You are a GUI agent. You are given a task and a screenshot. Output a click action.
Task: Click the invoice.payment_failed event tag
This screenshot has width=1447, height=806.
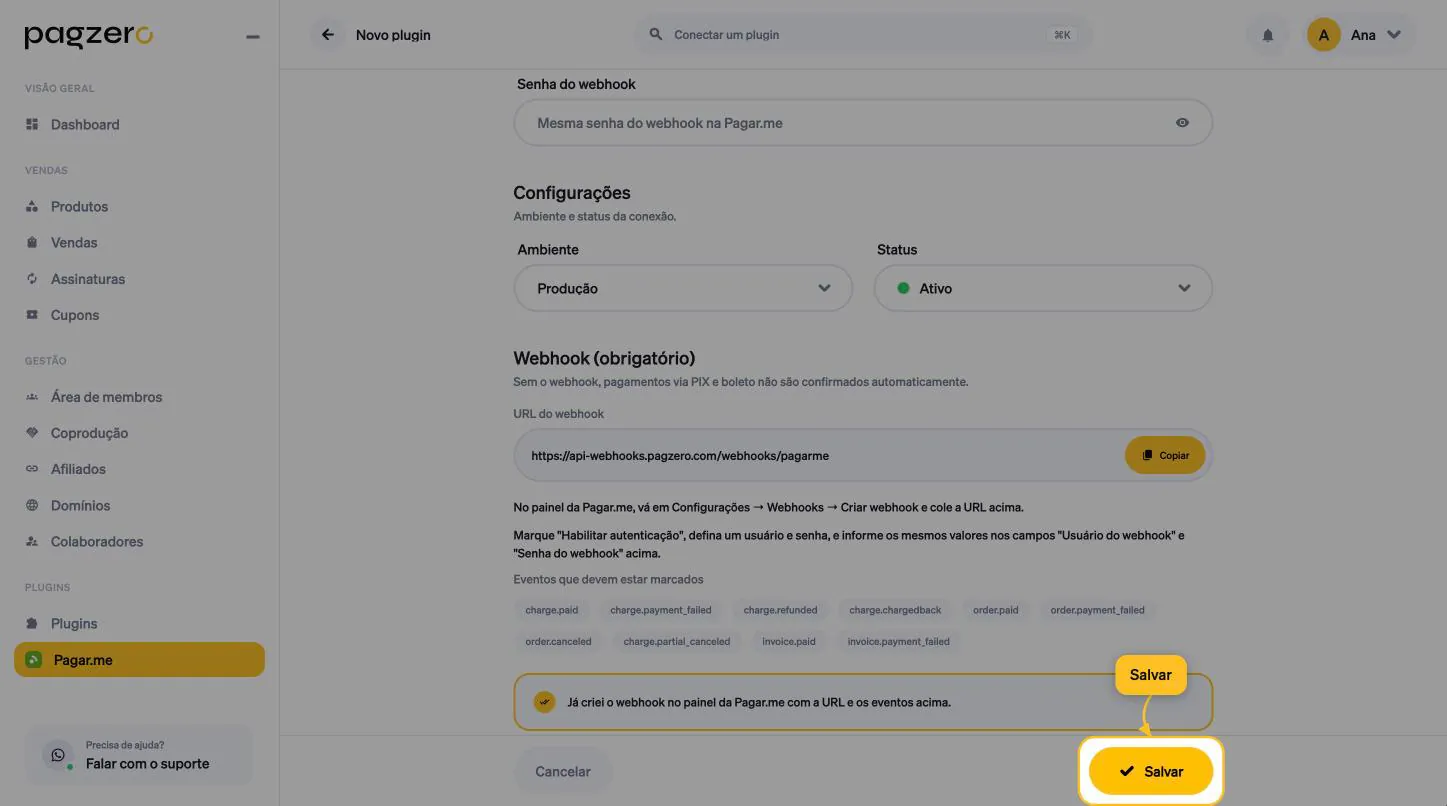tap(899, 642)
